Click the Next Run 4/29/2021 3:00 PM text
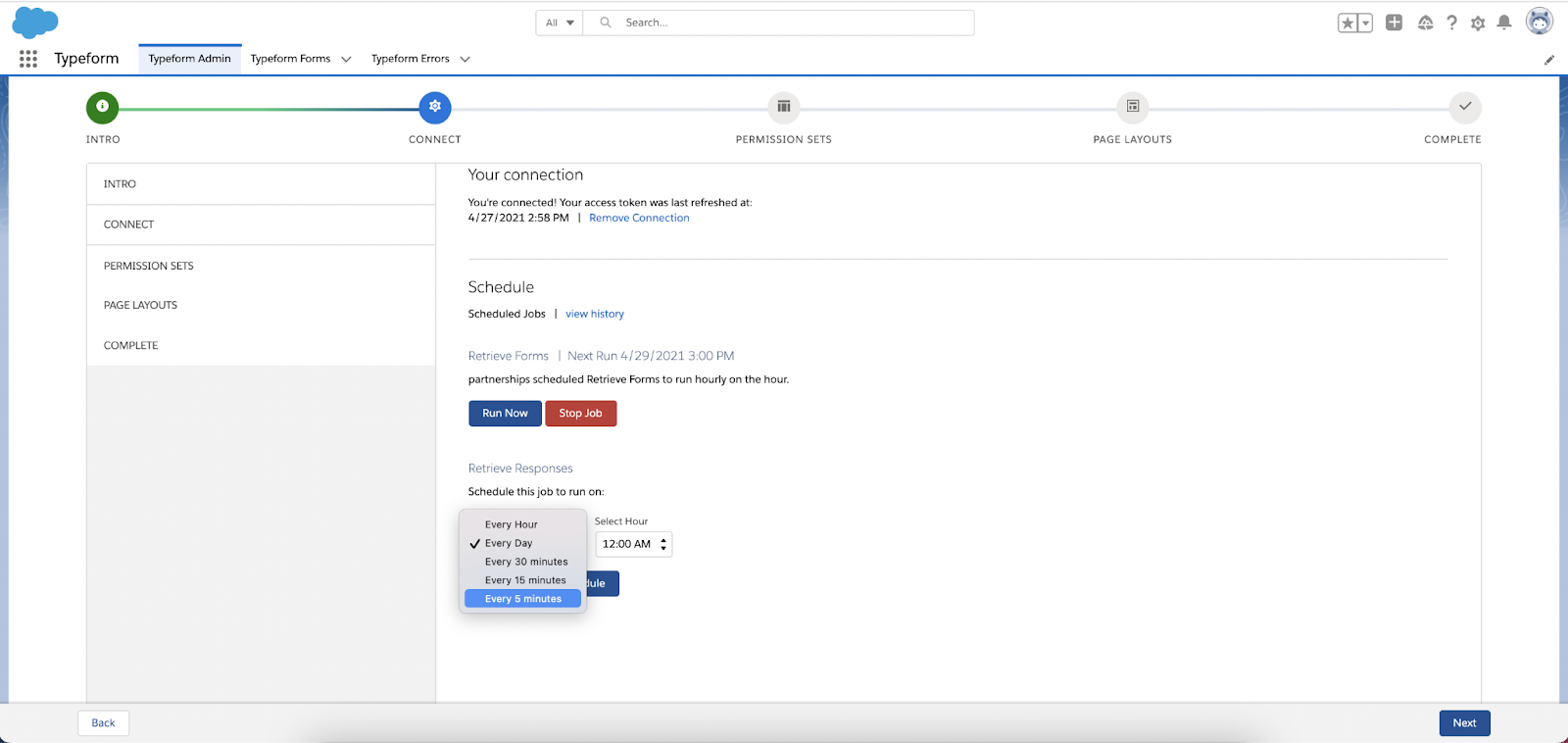 click(651, 356)
